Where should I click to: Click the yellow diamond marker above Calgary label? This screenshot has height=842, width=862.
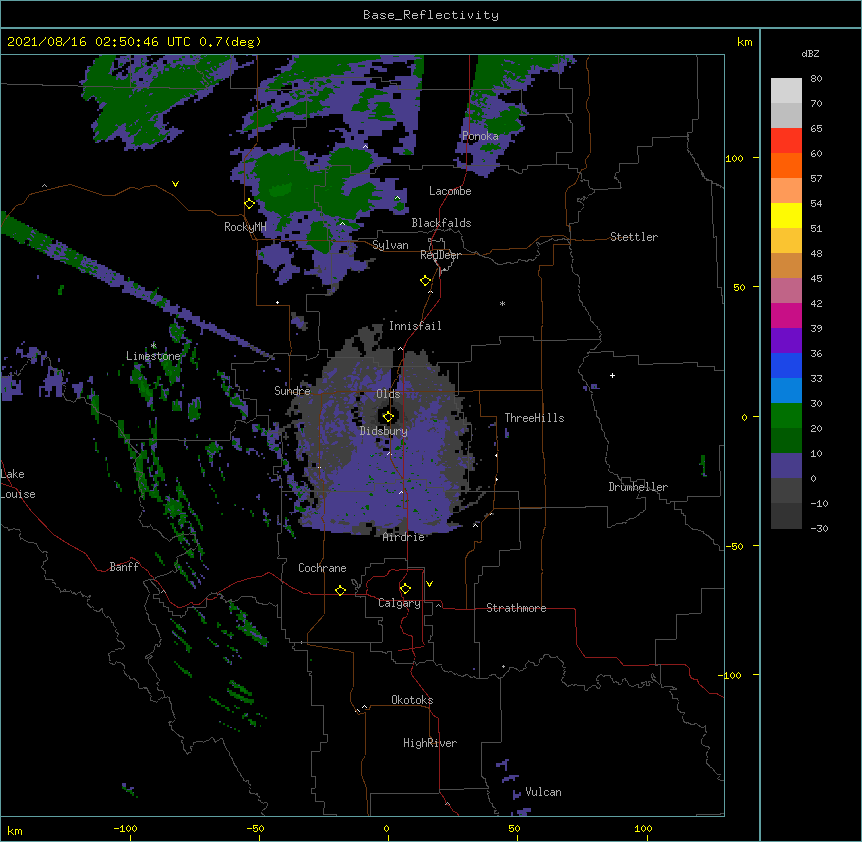(x=405, y=589)
